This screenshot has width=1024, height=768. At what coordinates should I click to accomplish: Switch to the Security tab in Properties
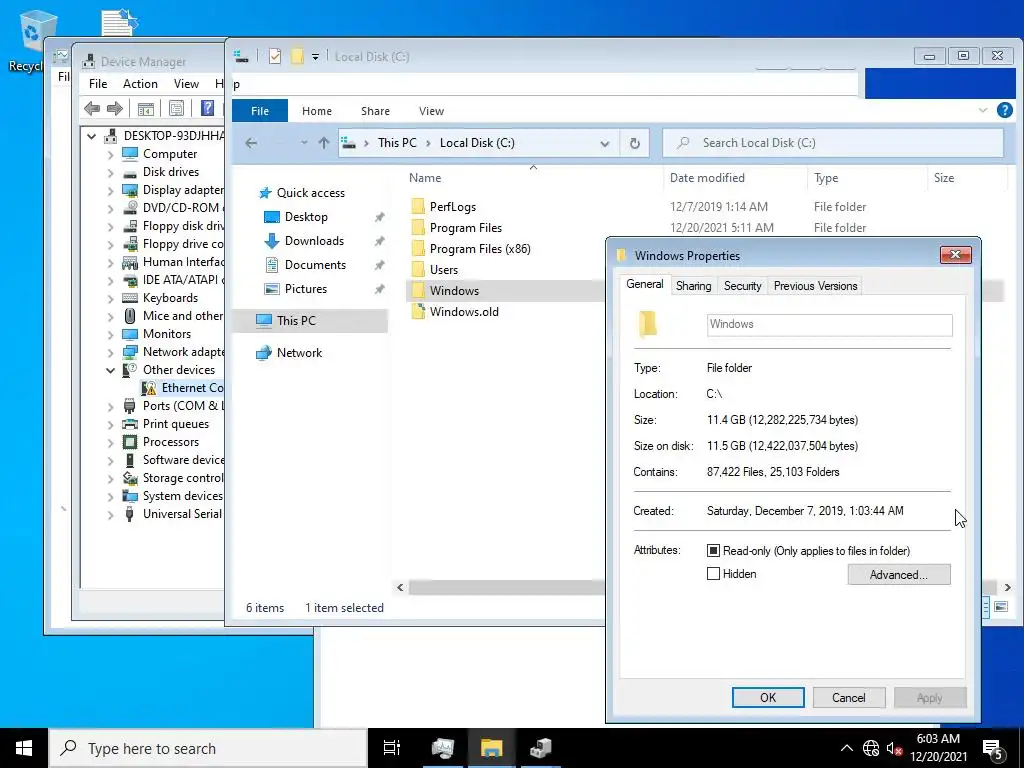[x=743, y=286]
